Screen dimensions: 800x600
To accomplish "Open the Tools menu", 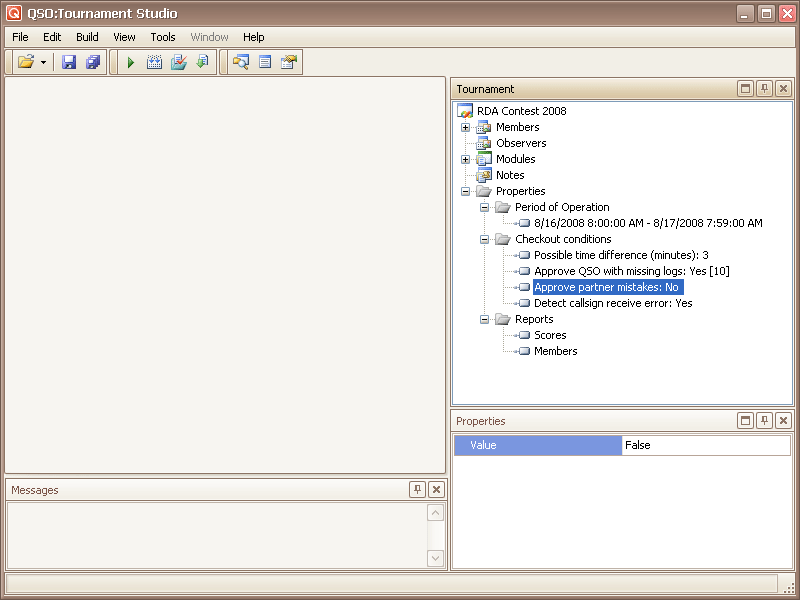I will point(163,37).
